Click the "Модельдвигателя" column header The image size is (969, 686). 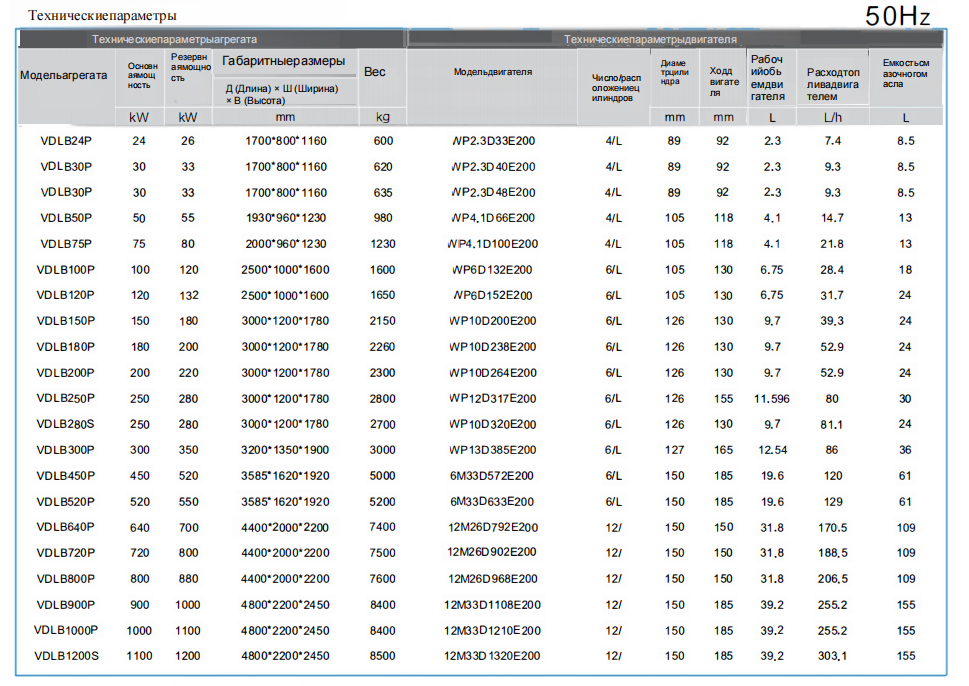tap(493, 72)
